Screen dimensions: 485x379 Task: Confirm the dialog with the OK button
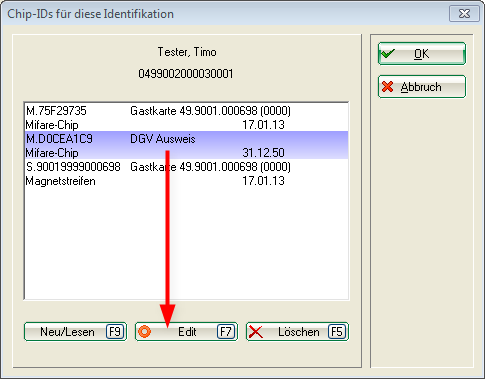point(422,54)
